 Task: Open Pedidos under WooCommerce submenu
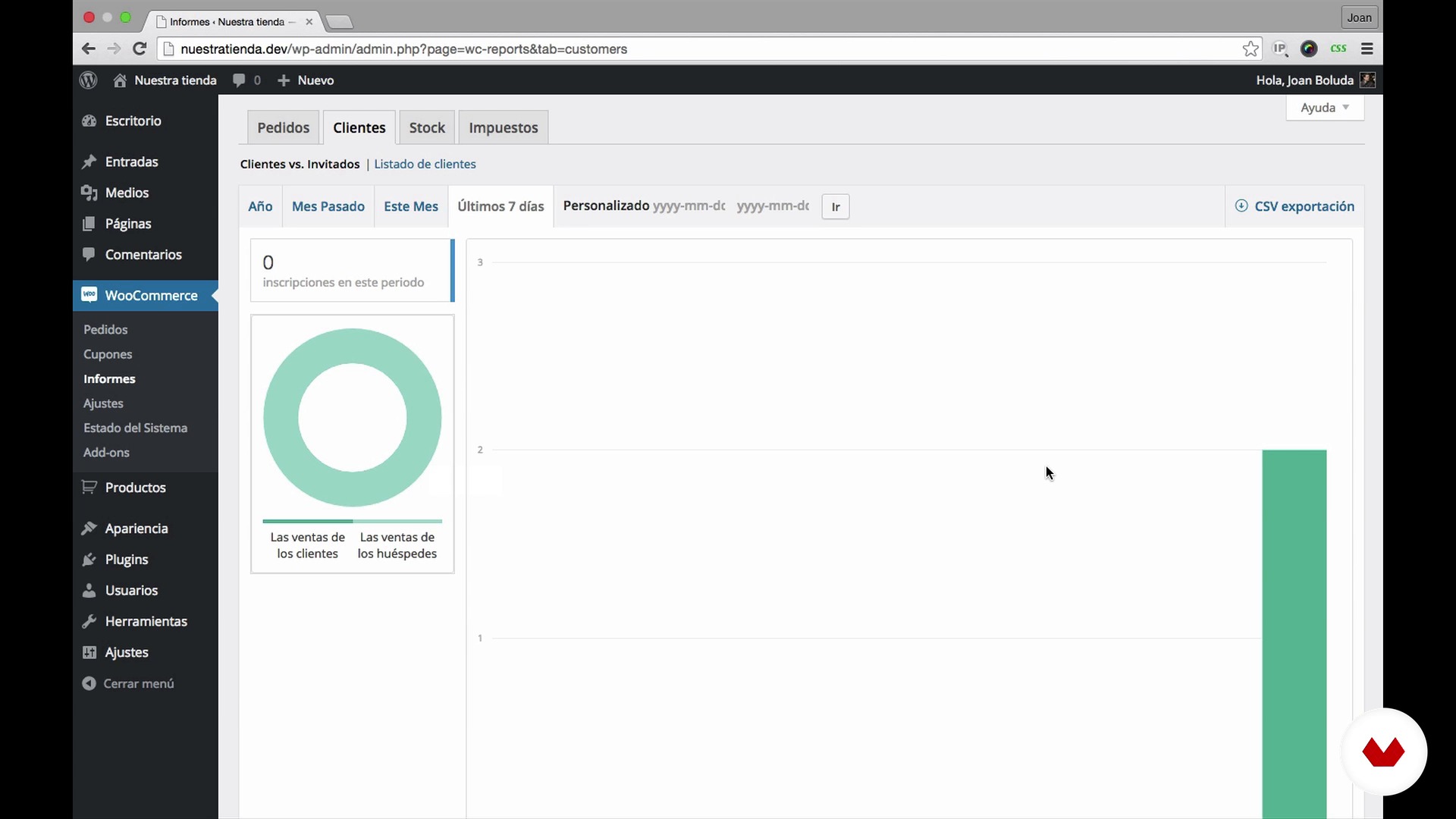pos(105,329)
